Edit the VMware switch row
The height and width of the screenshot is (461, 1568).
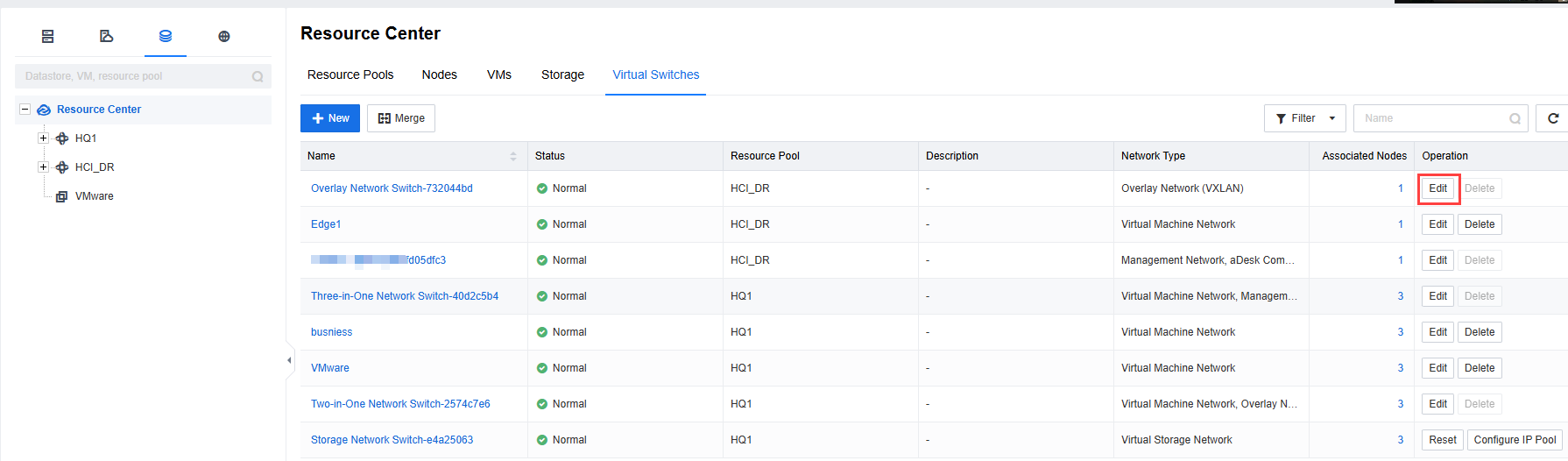pos(1438,368)
